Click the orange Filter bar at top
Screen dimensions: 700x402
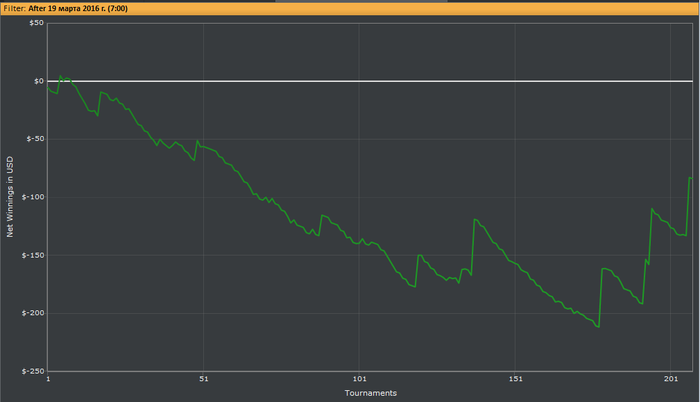[350, 8]
